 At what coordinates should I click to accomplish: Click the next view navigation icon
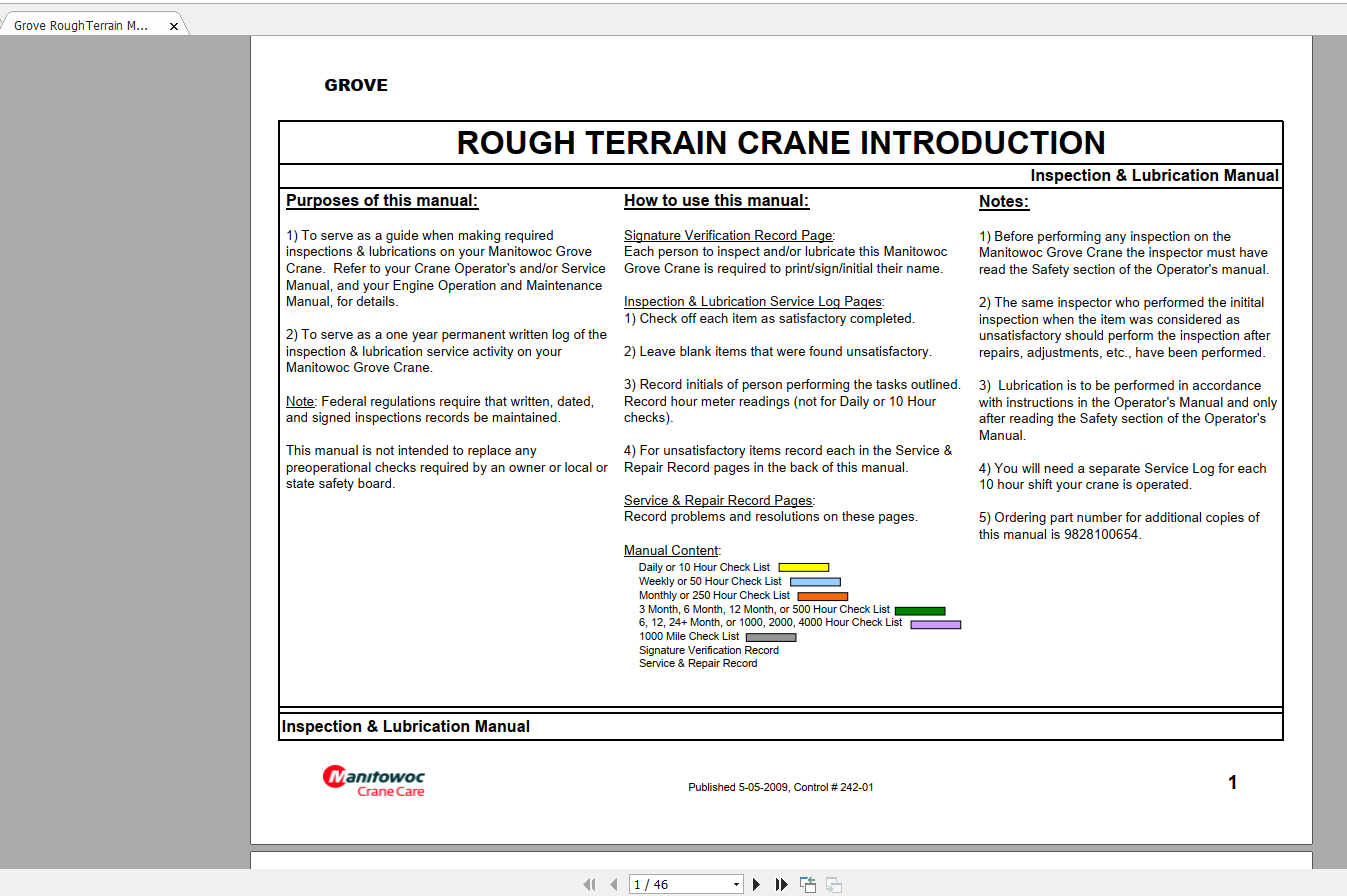tap(834, 884)
